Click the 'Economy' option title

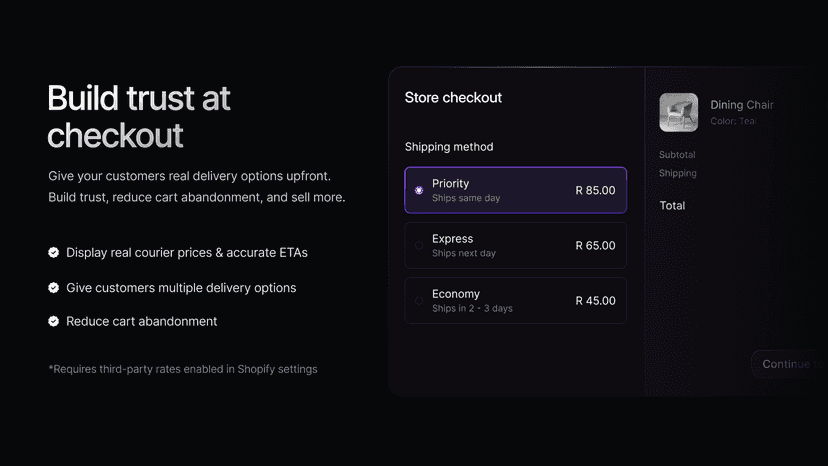pyautogui.click(x=456, y=294)
